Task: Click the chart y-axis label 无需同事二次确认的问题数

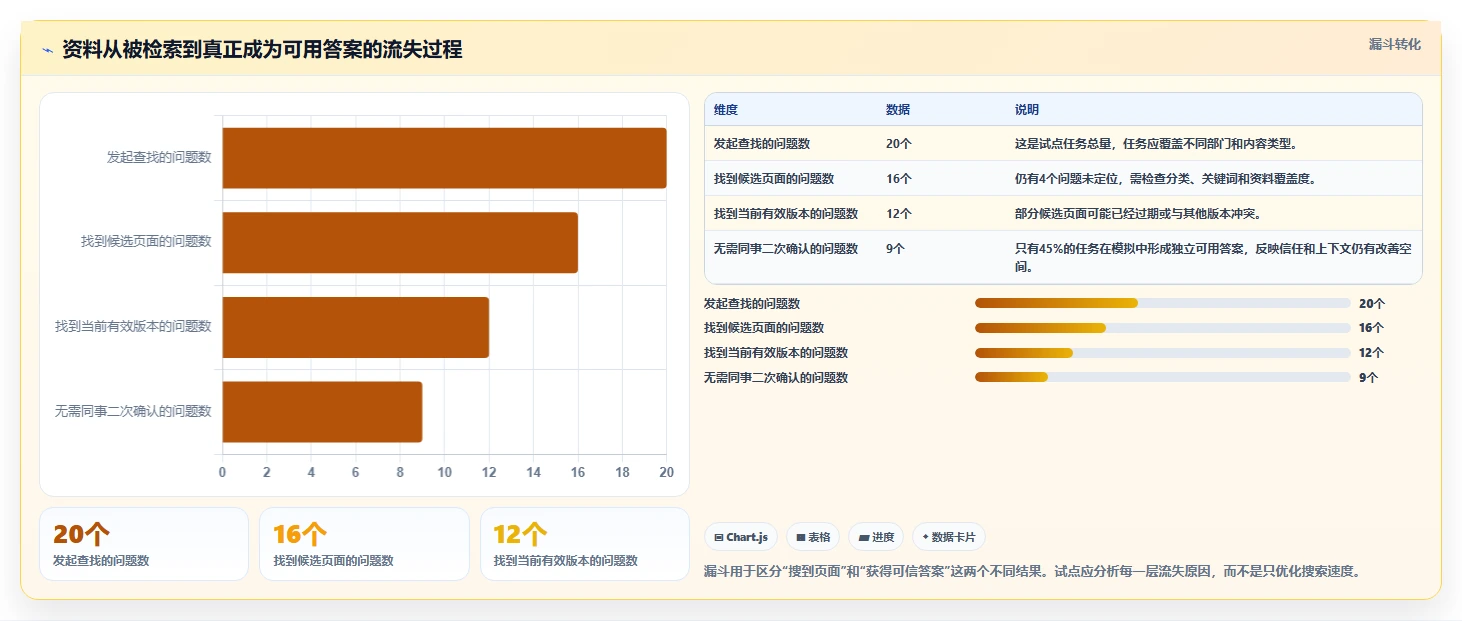Action: click(133, 411)
